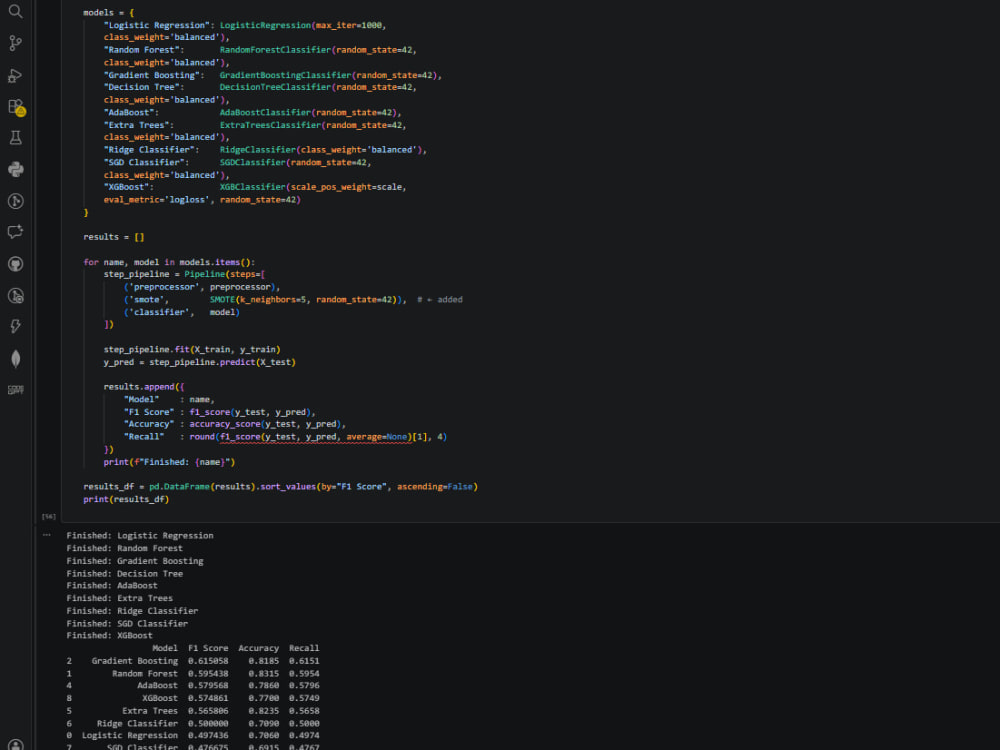Click step_pipeline.fit(X_train, y_train) line
The width and height of the screenshot is (1000, 750).
click(x=192, y=349)
